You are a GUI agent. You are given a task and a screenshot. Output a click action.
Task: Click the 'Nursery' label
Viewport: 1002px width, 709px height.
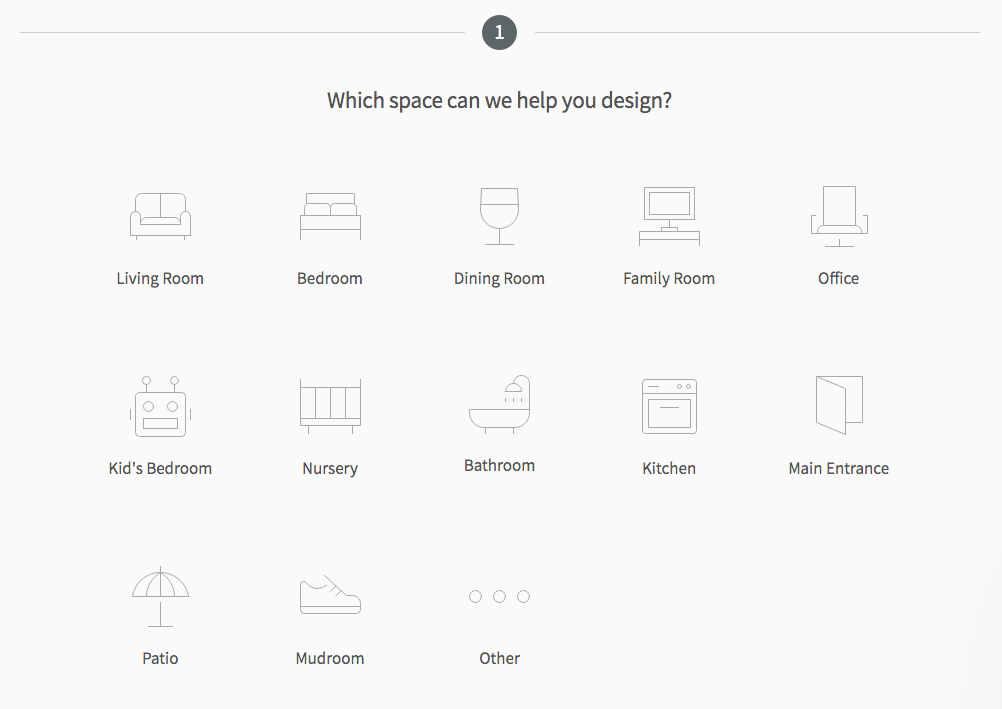click(330, 469)
